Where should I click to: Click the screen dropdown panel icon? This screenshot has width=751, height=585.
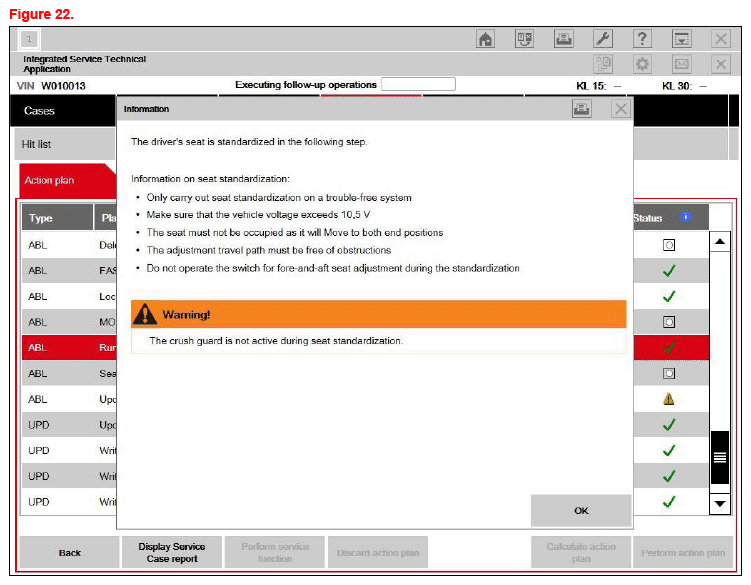point(681,39)
